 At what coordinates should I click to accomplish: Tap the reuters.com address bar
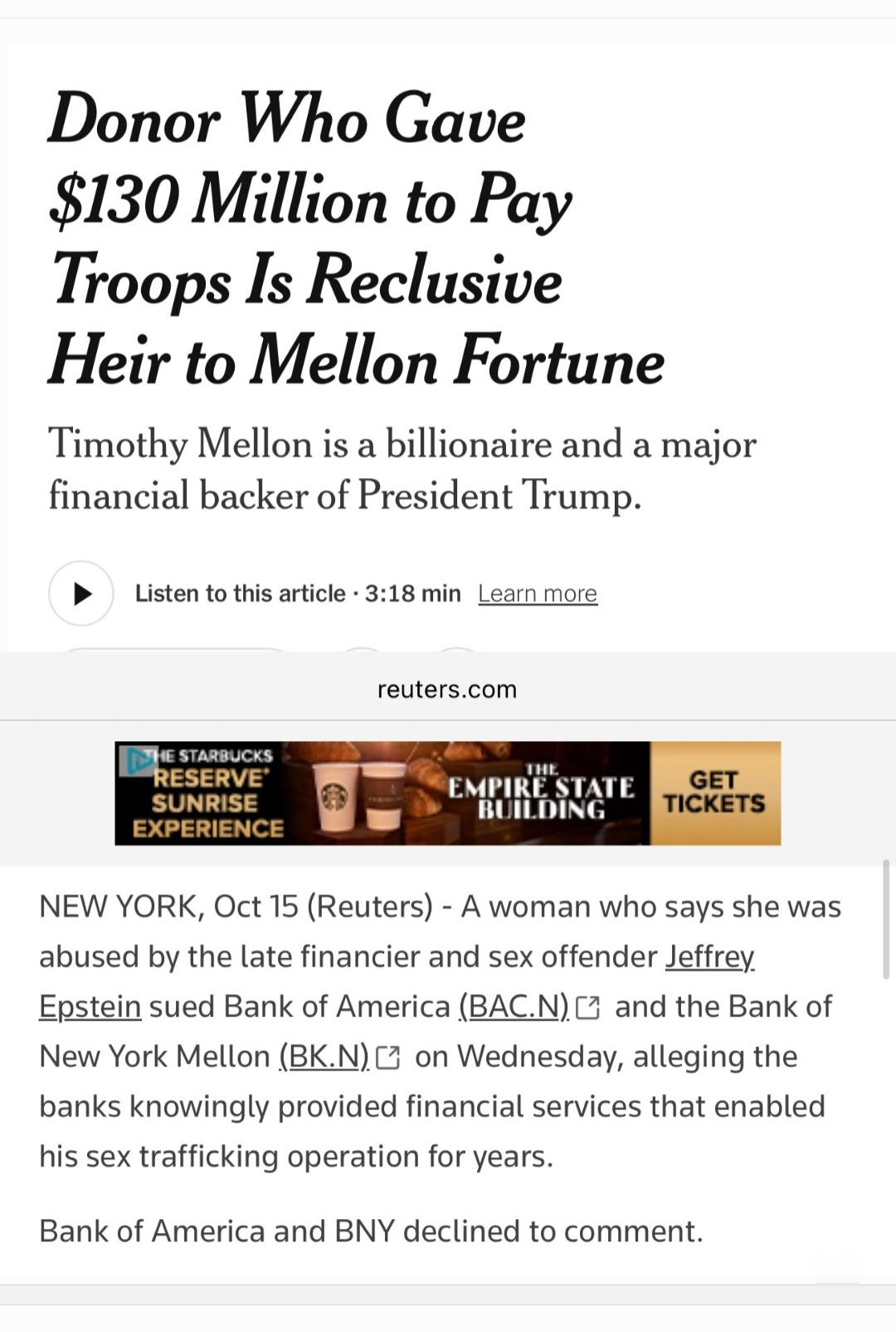(447, 690)
